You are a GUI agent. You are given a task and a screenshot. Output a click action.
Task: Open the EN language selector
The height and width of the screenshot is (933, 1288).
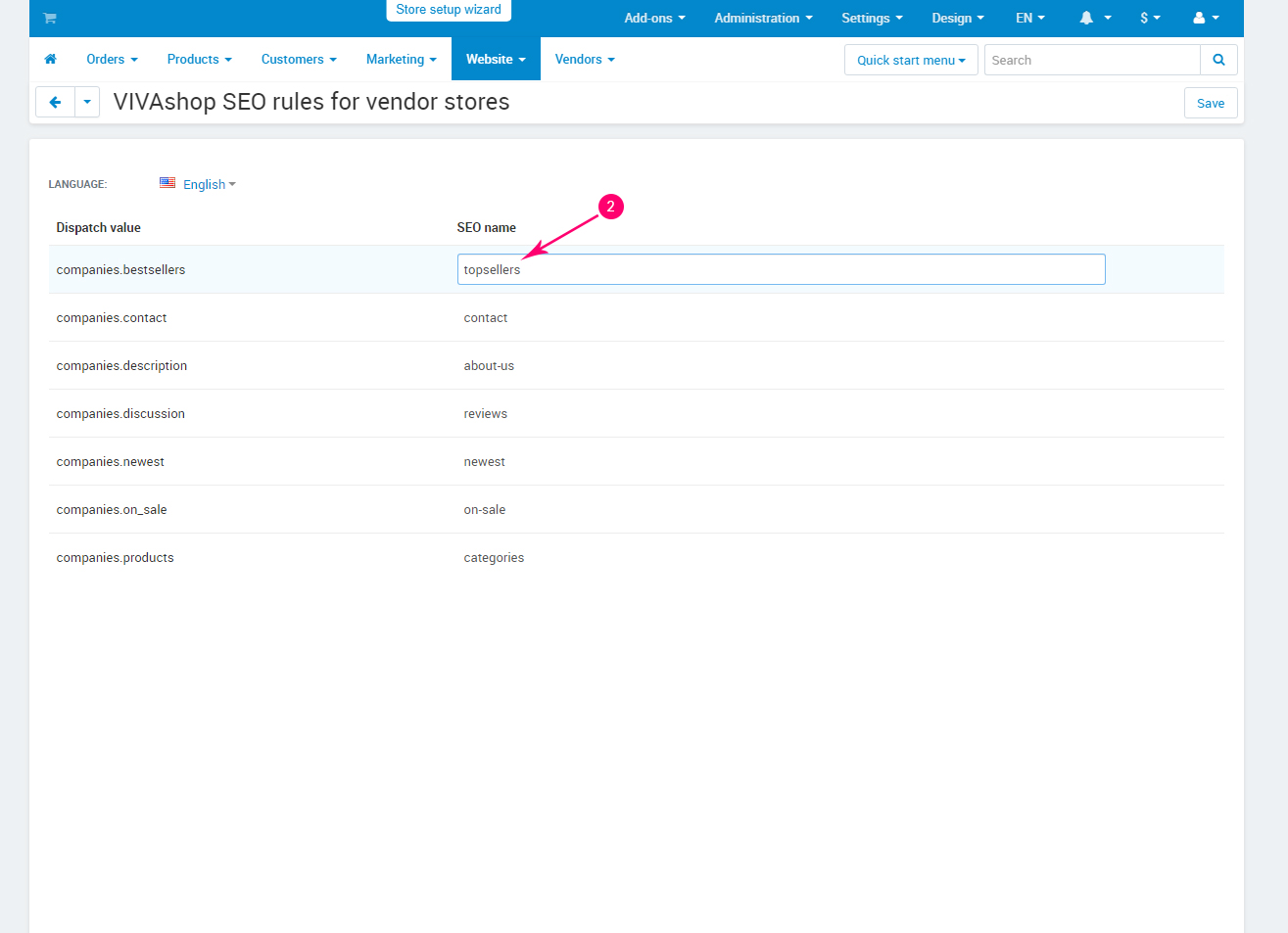(1029, 19)
